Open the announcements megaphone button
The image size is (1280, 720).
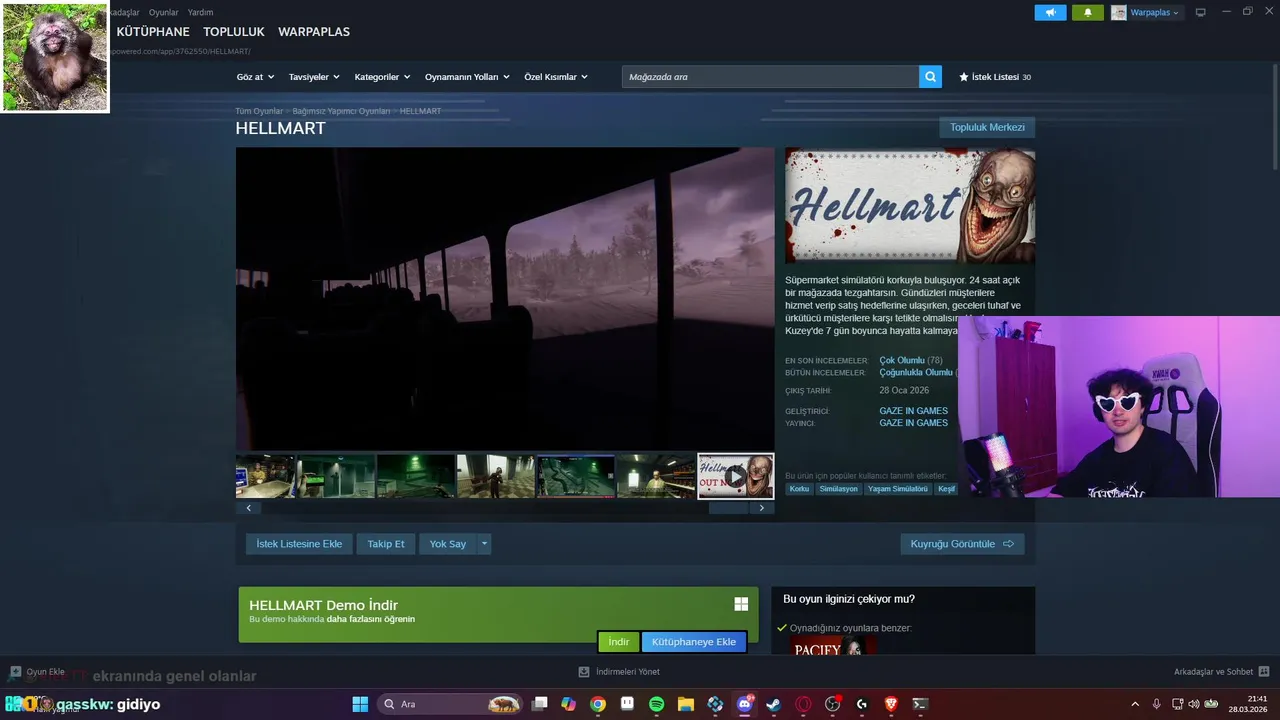tap(1050, 12)
